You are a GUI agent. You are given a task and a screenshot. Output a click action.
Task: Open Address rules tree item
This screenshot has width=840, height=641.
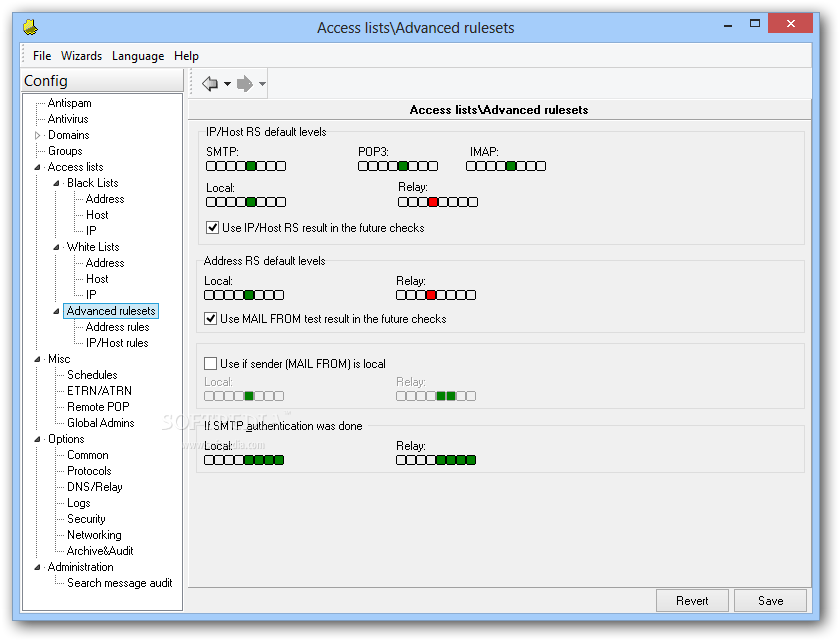click(x=117, y=327)
